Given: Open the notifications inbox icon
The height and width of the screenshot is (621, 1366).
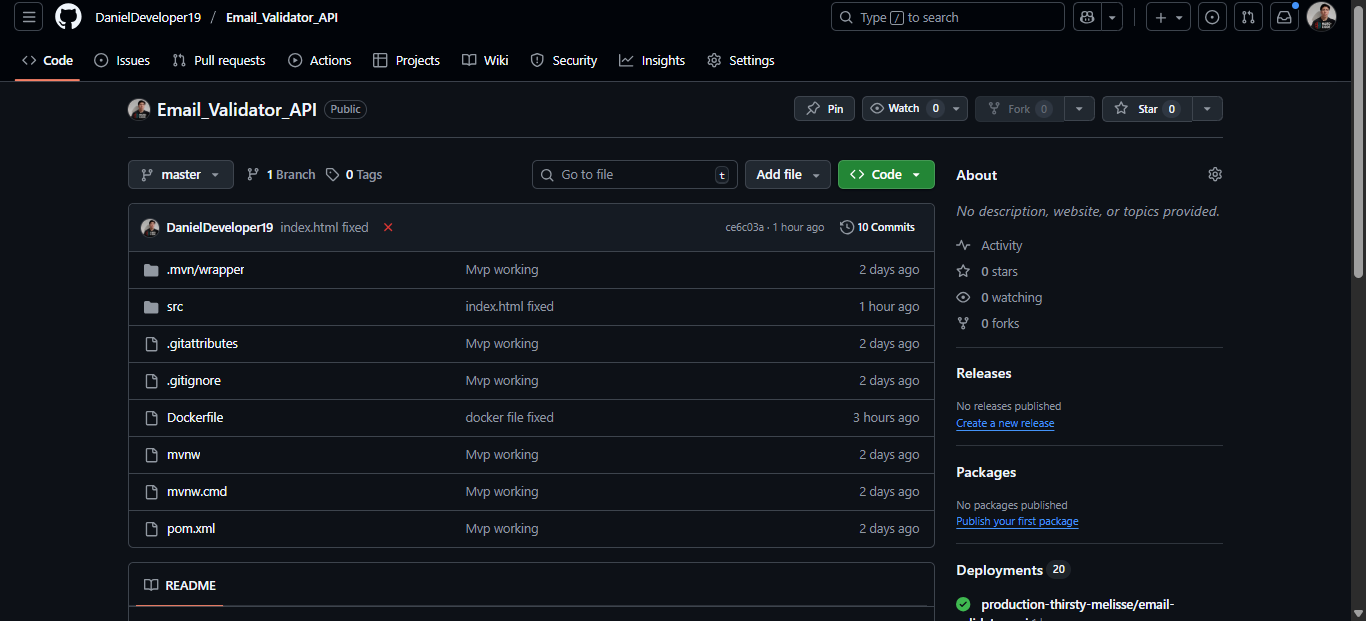Looking at the screenshot, I should coord(1284,16).
